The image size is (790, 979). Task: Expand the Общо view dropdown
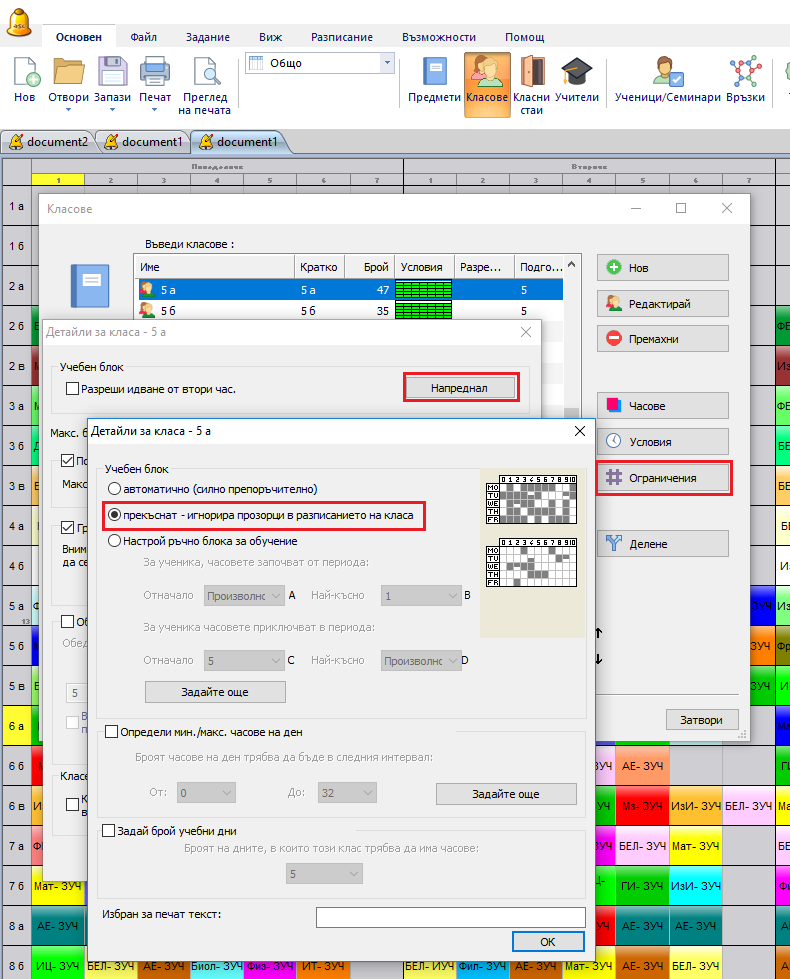(387, 63)
